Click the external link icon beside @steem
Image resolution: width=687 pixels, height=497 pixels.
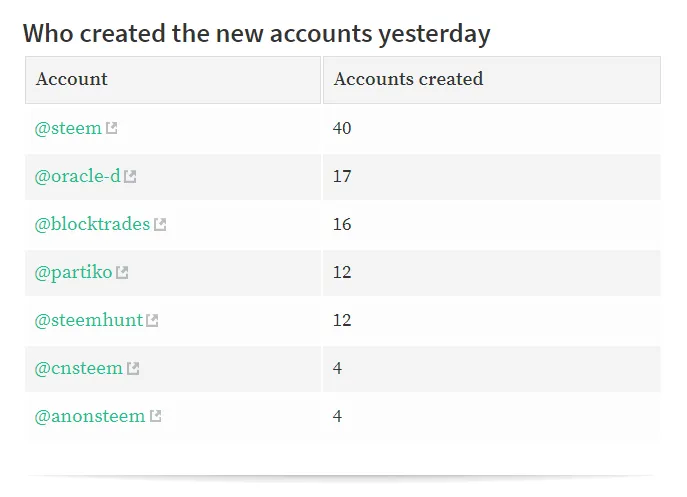tap(112, 128)
